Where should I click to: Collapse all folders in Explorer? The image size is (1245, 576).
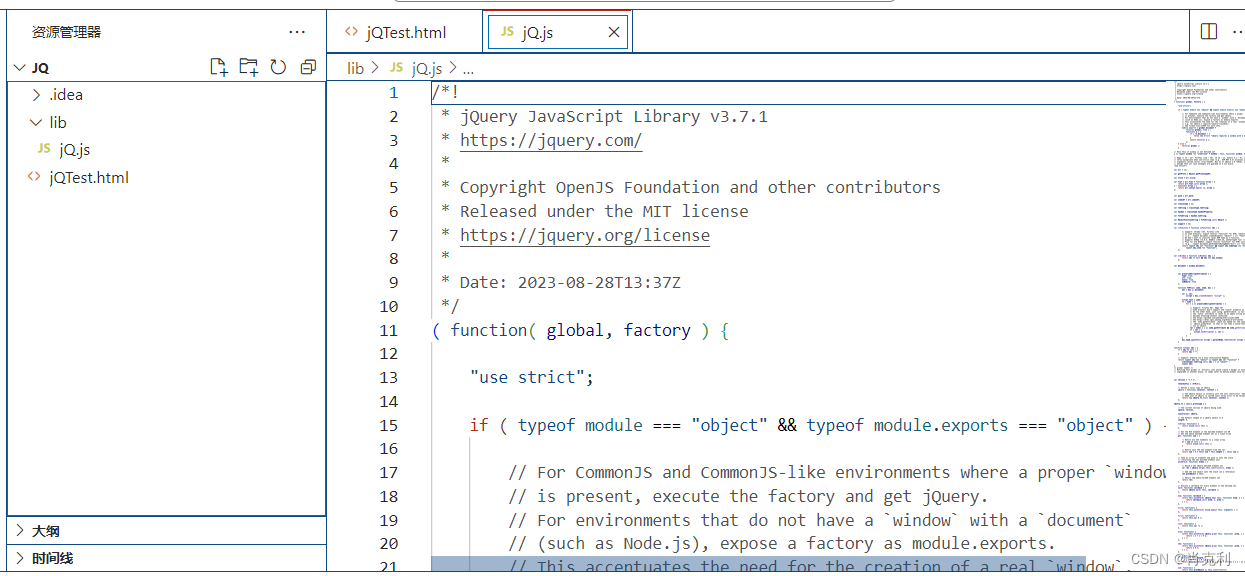click(x=307, y=67)
